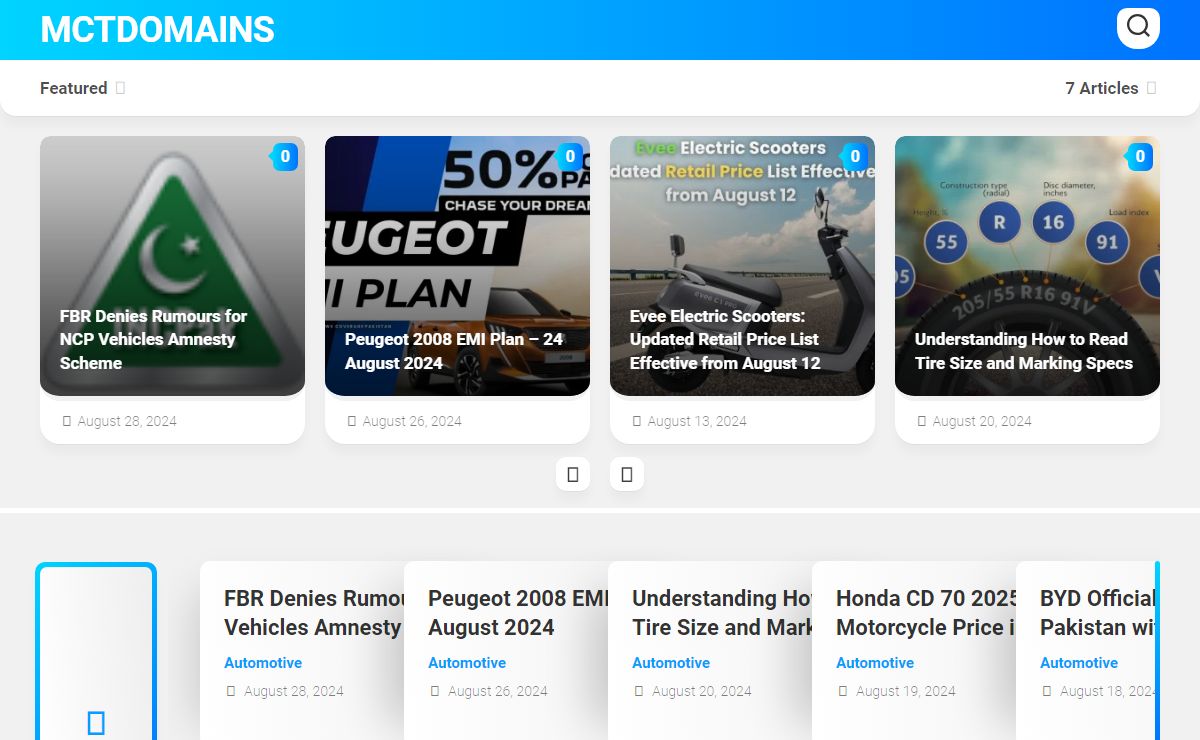This screenshot has height=740, width=1200.
Task: Click the August 20, 2024 date in lower list
Action: click(702, 691)
